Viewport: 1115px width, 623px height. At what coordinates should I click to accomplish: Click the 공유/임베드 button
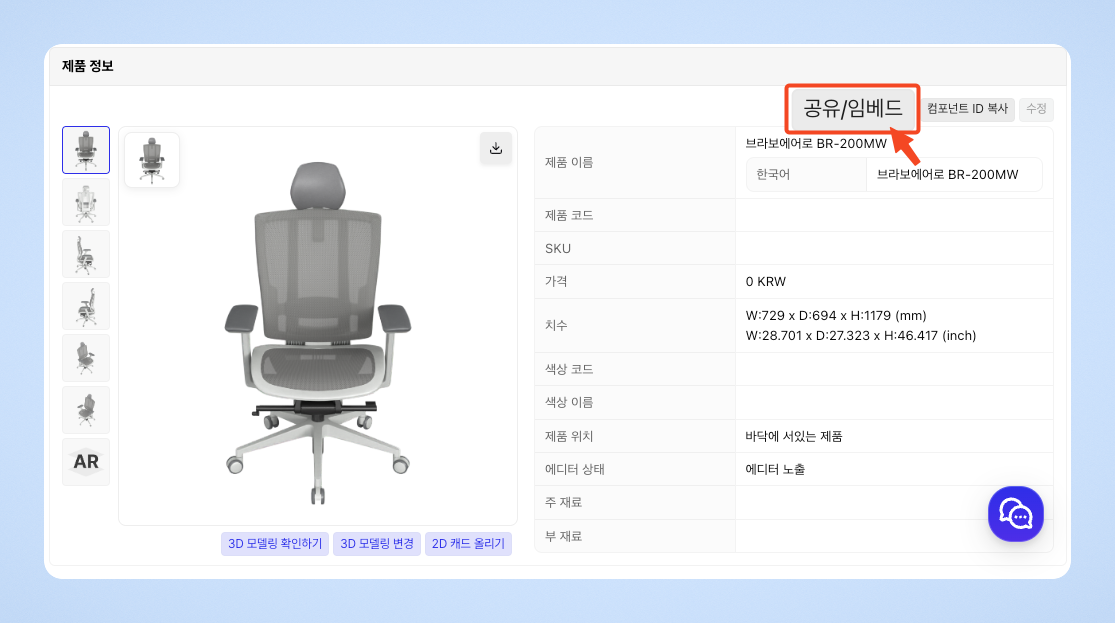853,108
